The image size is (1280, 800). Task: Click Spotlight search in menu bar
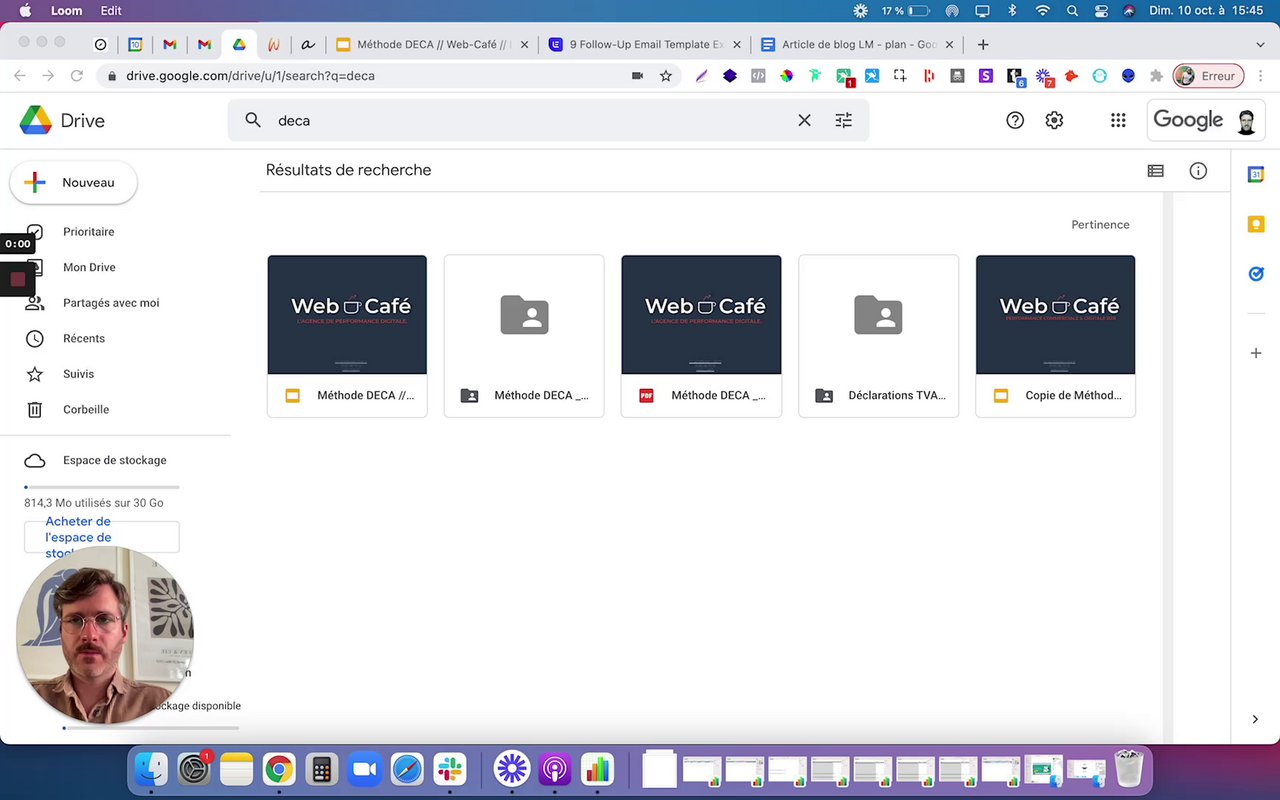1072,11
